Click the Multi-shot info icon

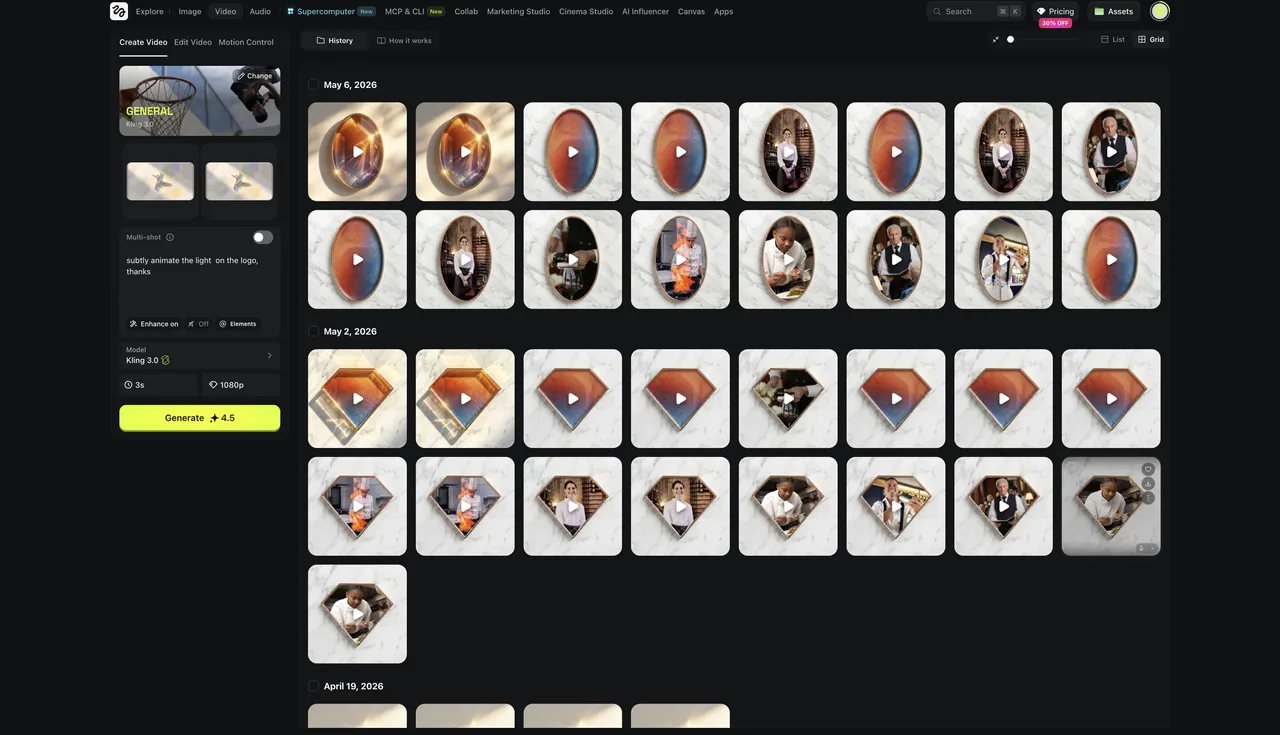170,237
